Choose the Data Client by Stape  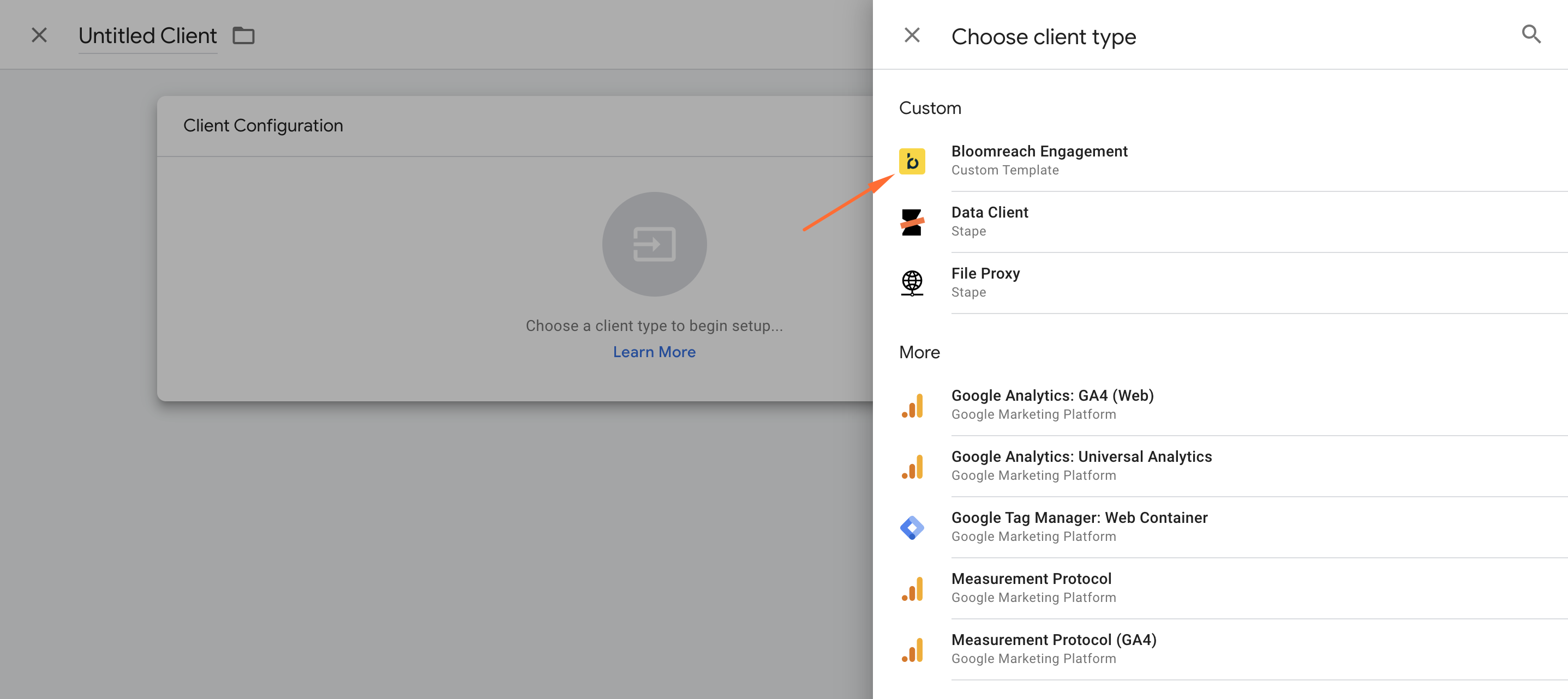[x=1220, y=221]
